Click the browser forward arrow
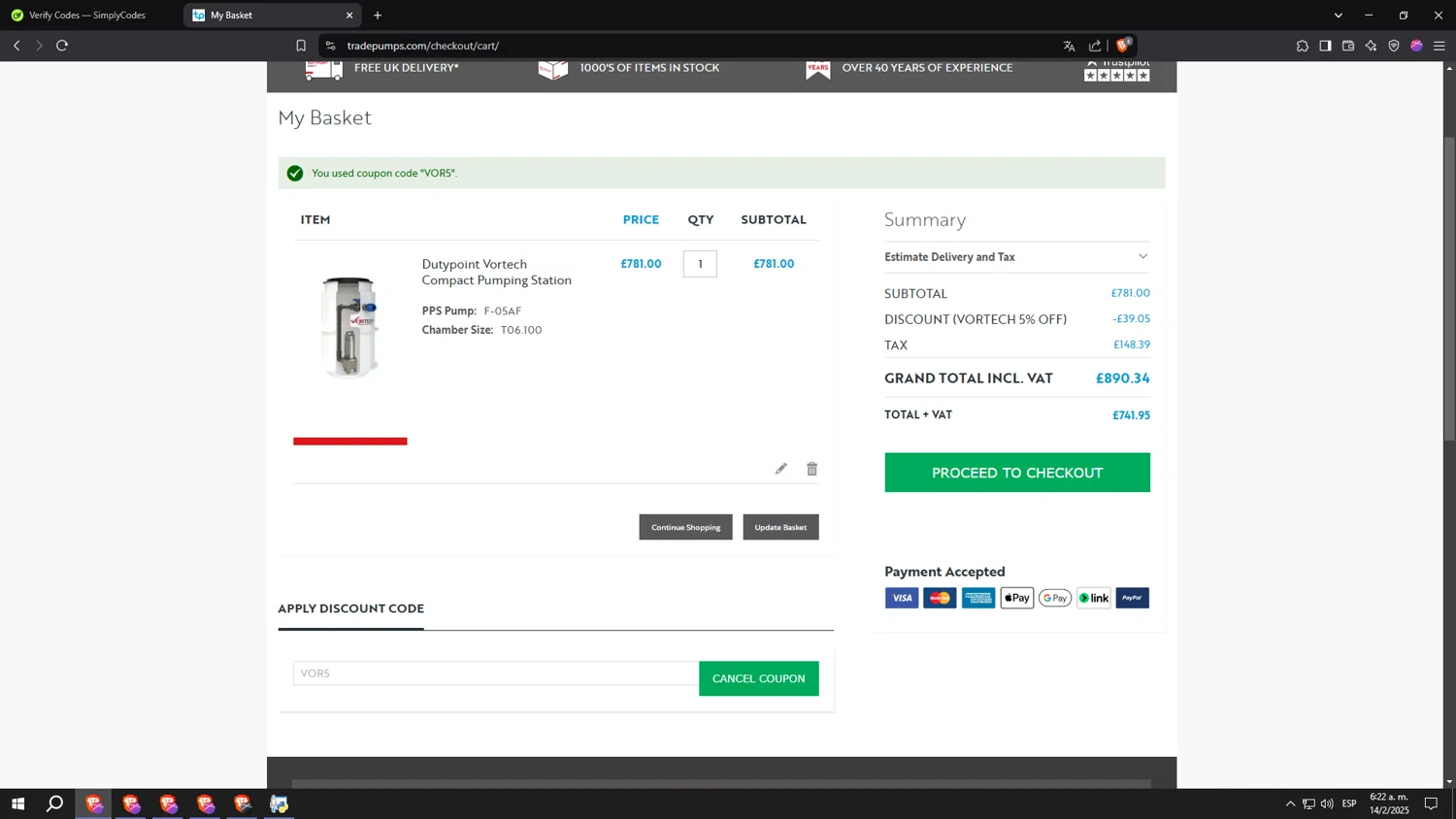Screen dimensions: 1456x819 [40, 46]
